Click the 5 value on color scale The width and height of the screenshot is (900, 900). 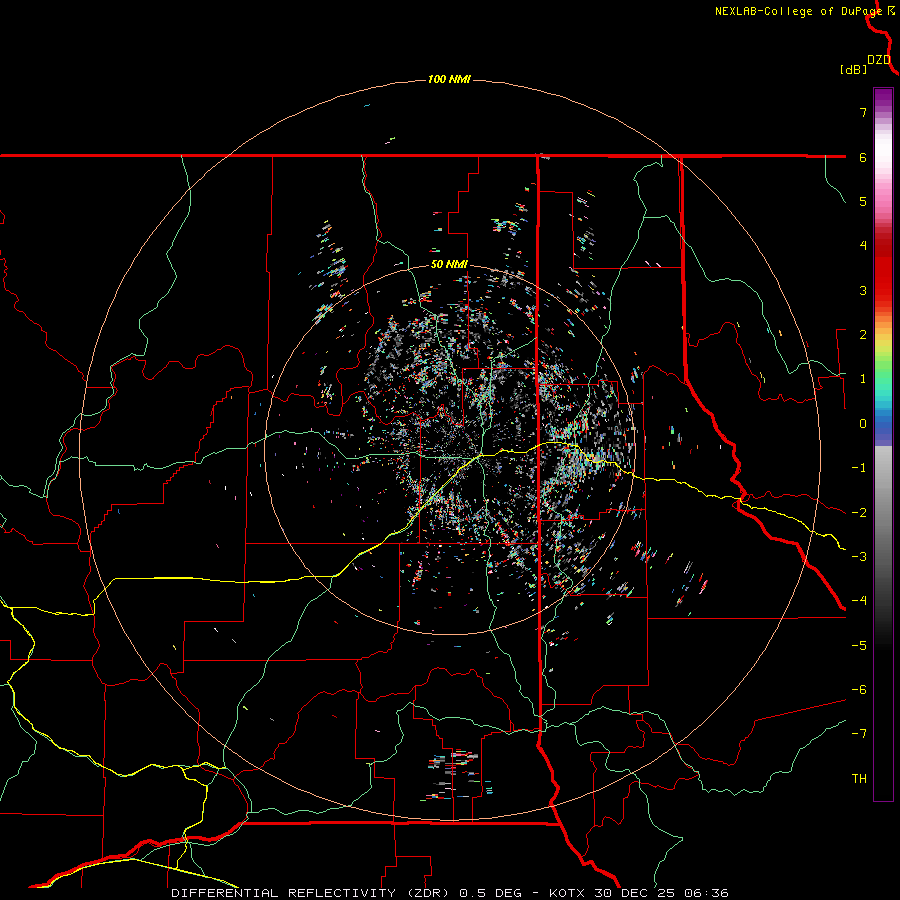[x=863, y=201]
